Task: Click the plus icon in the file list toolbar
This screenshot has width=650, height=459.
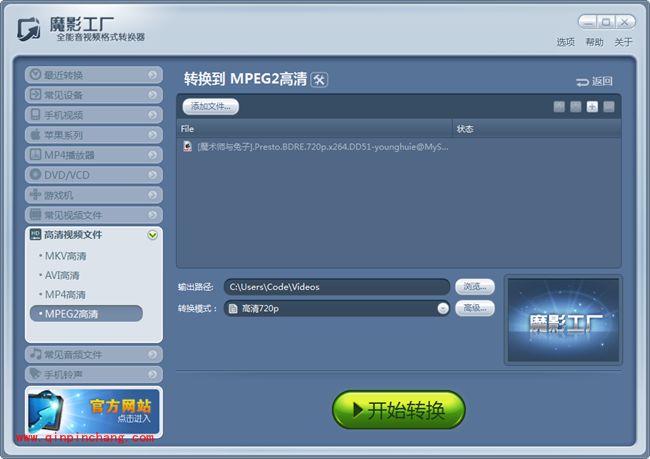Action: tap(592, 107)
